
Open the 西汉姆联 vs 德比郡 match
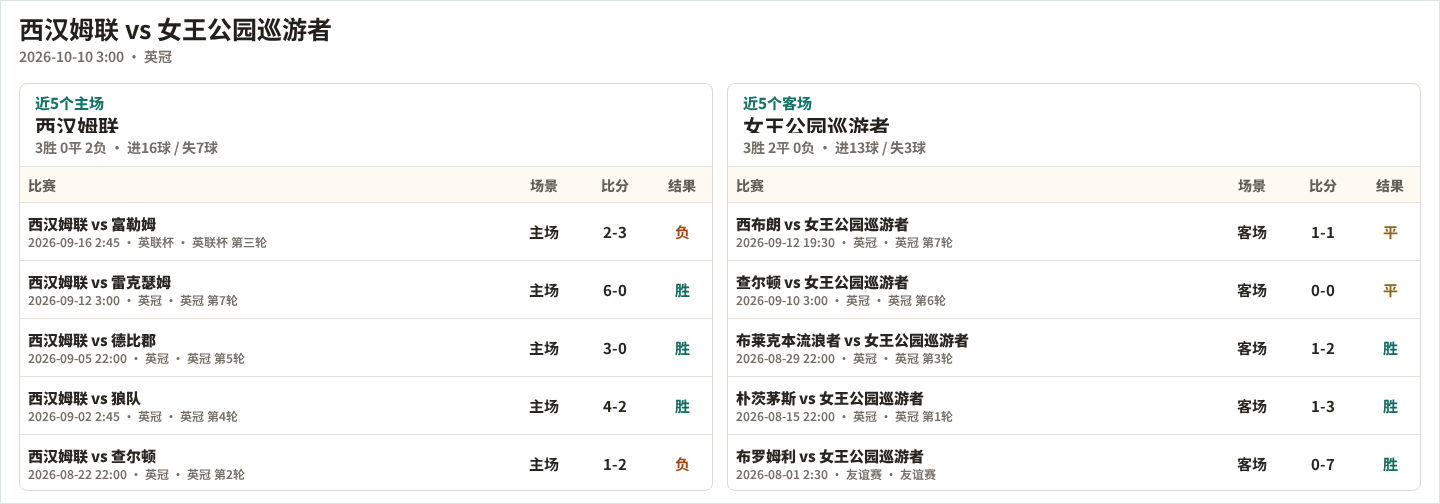[x=366, y=348]
